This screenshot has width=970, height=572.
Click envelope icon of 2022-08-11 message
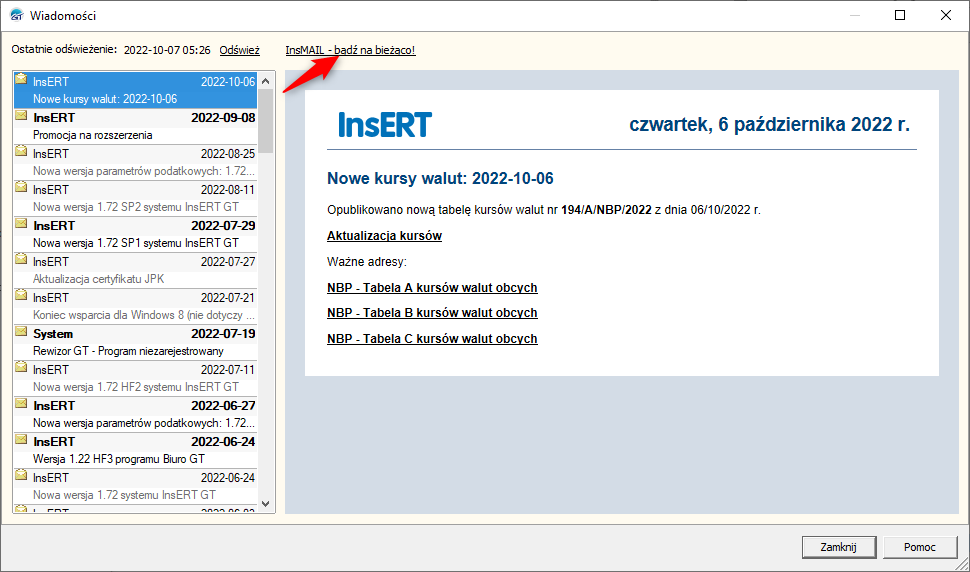pos(21,187)
